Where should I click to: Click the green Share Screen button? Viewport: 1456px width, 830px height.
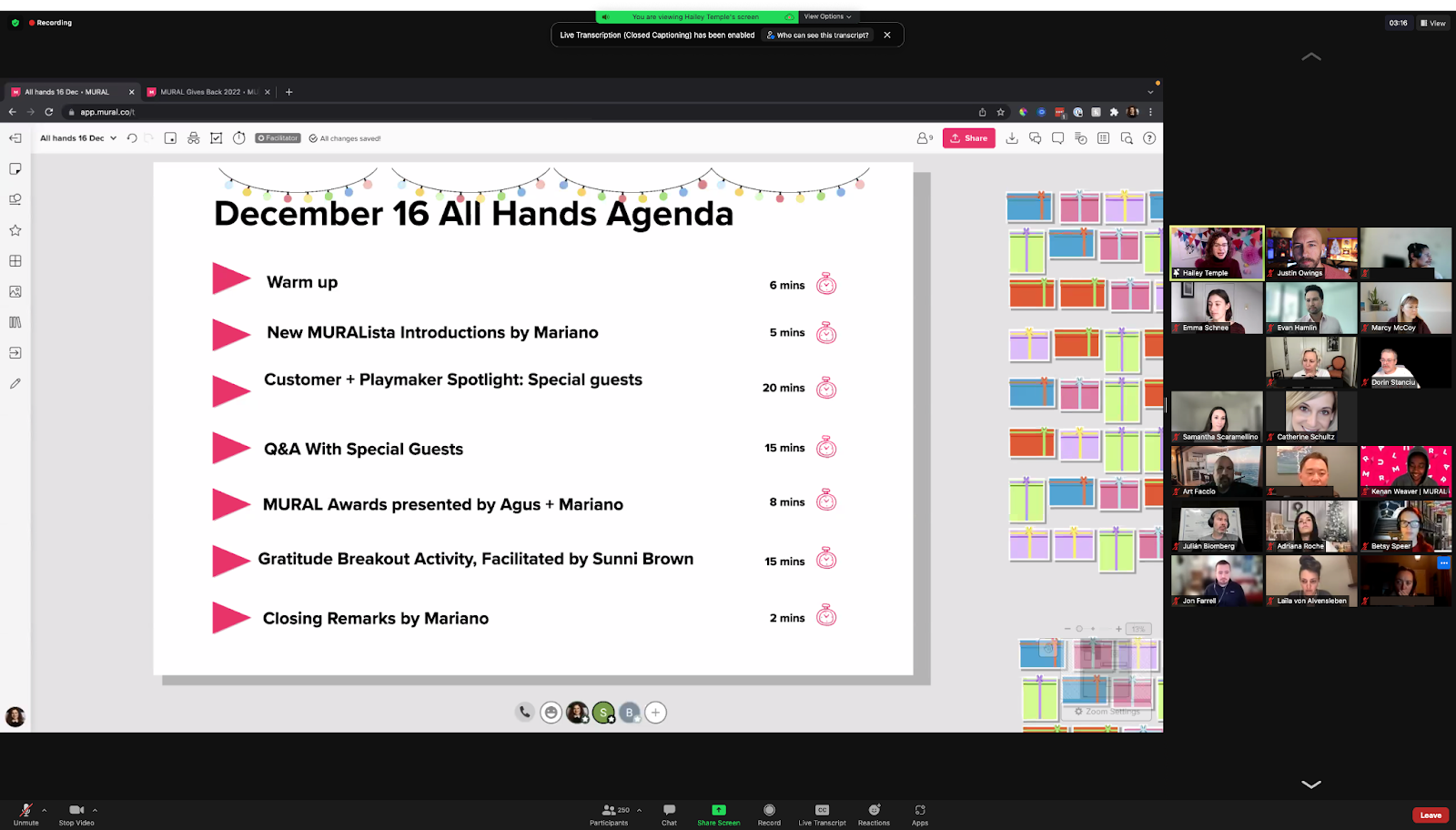coord(719,814)
